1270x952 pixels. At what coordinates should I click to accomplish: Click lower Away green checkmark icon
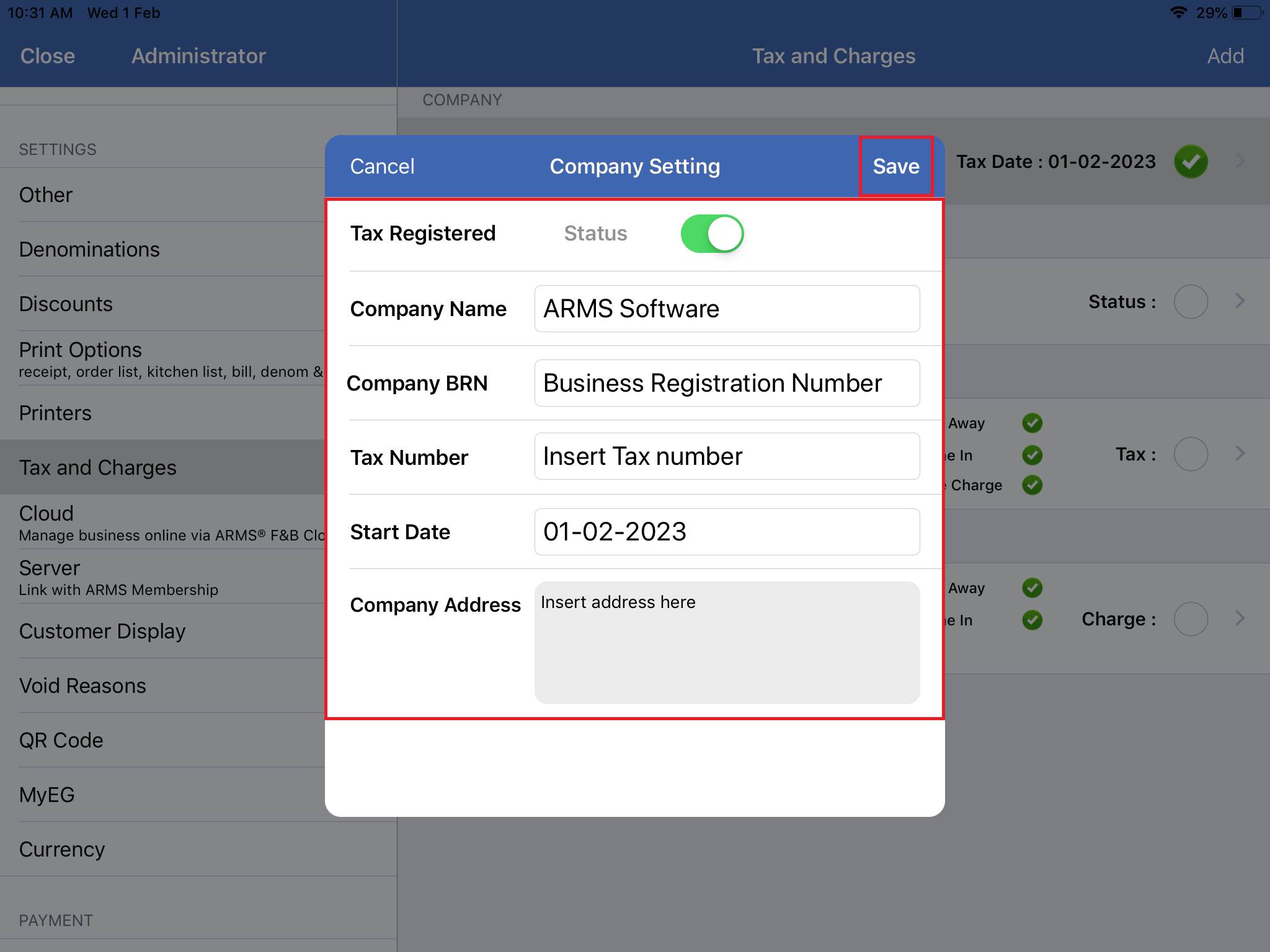coord(1032,588)
